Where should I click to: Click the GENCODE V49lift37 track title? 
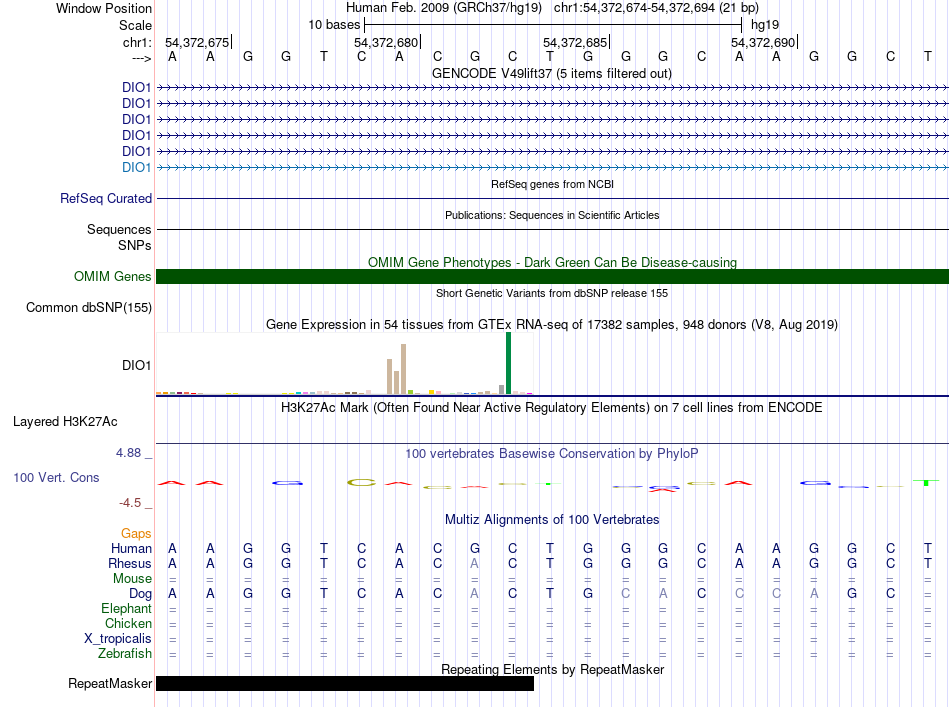[x=551, y=73]
